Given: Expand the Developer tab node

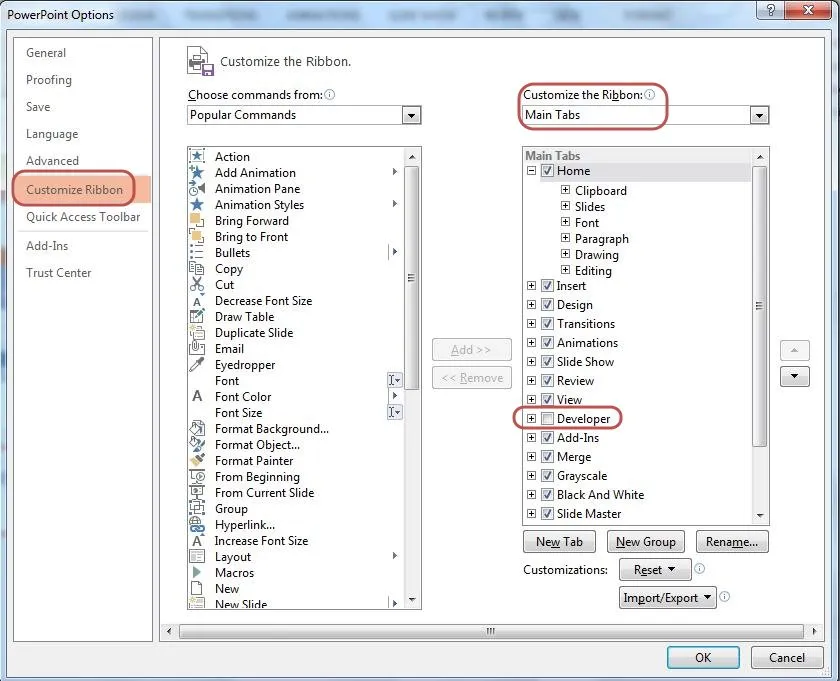Looking at the screenshot, I should click(531, 418).
